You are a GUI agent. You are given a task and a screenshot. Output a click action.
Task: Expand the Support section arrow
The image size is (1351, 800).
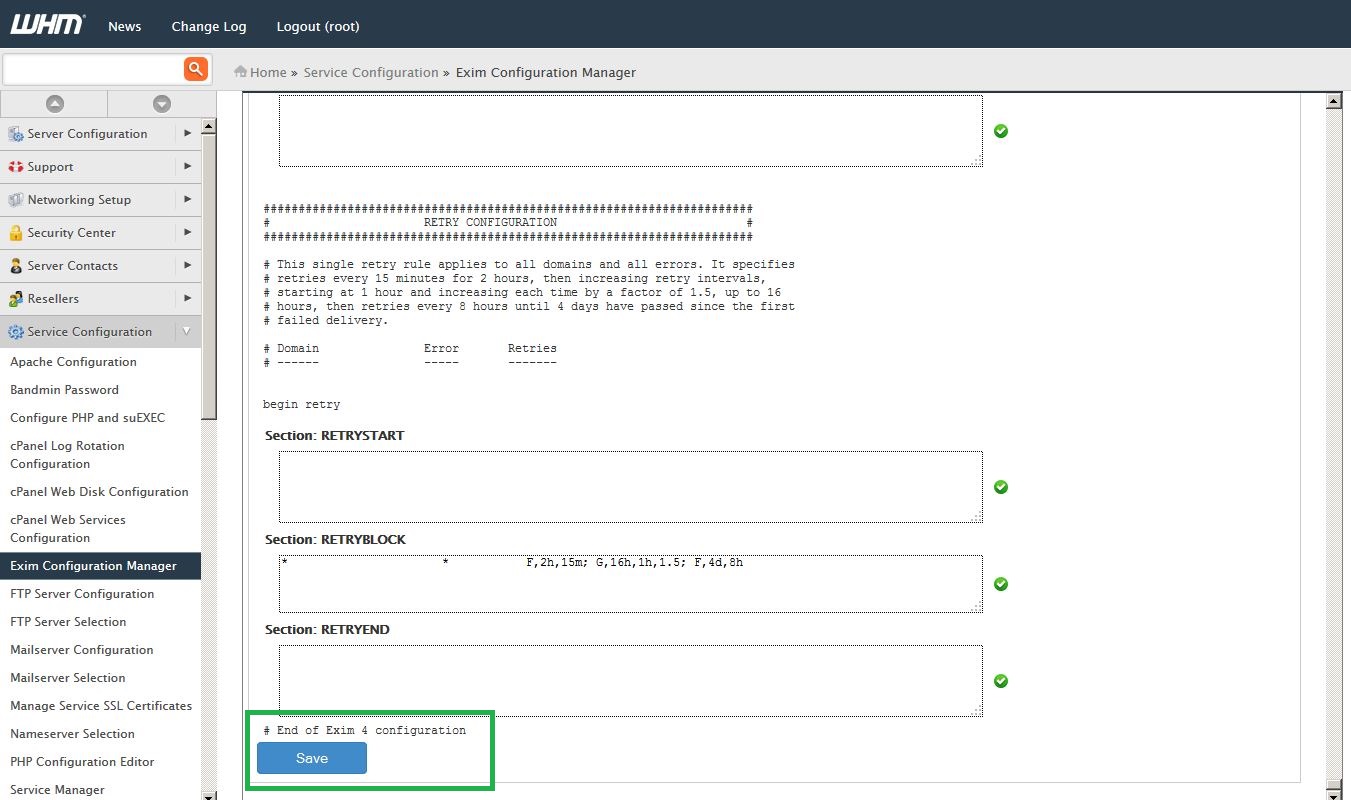(187, 166)
